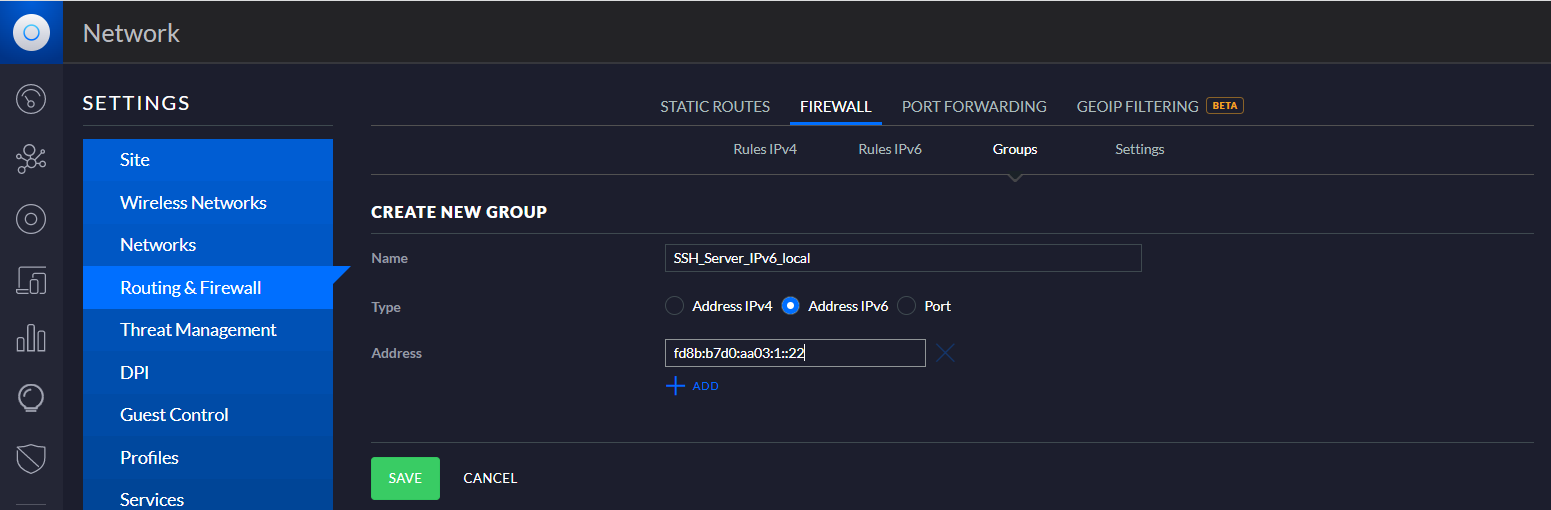Click Cancel to discard group
Viewport: 1551px width, 510px height.
point(490,478)
